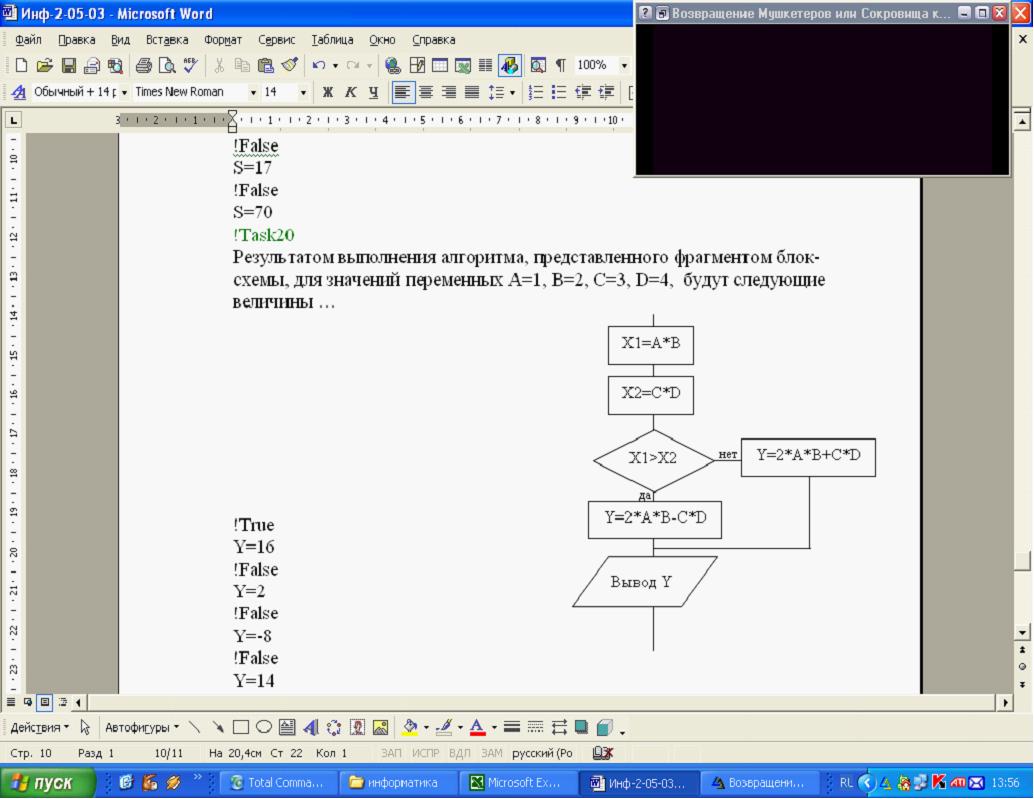The height and width of the screenshot is (799, 1034).
Task: Expand the font size 14 dropdown
Action: pyautogui.click(x=303, y=92)
